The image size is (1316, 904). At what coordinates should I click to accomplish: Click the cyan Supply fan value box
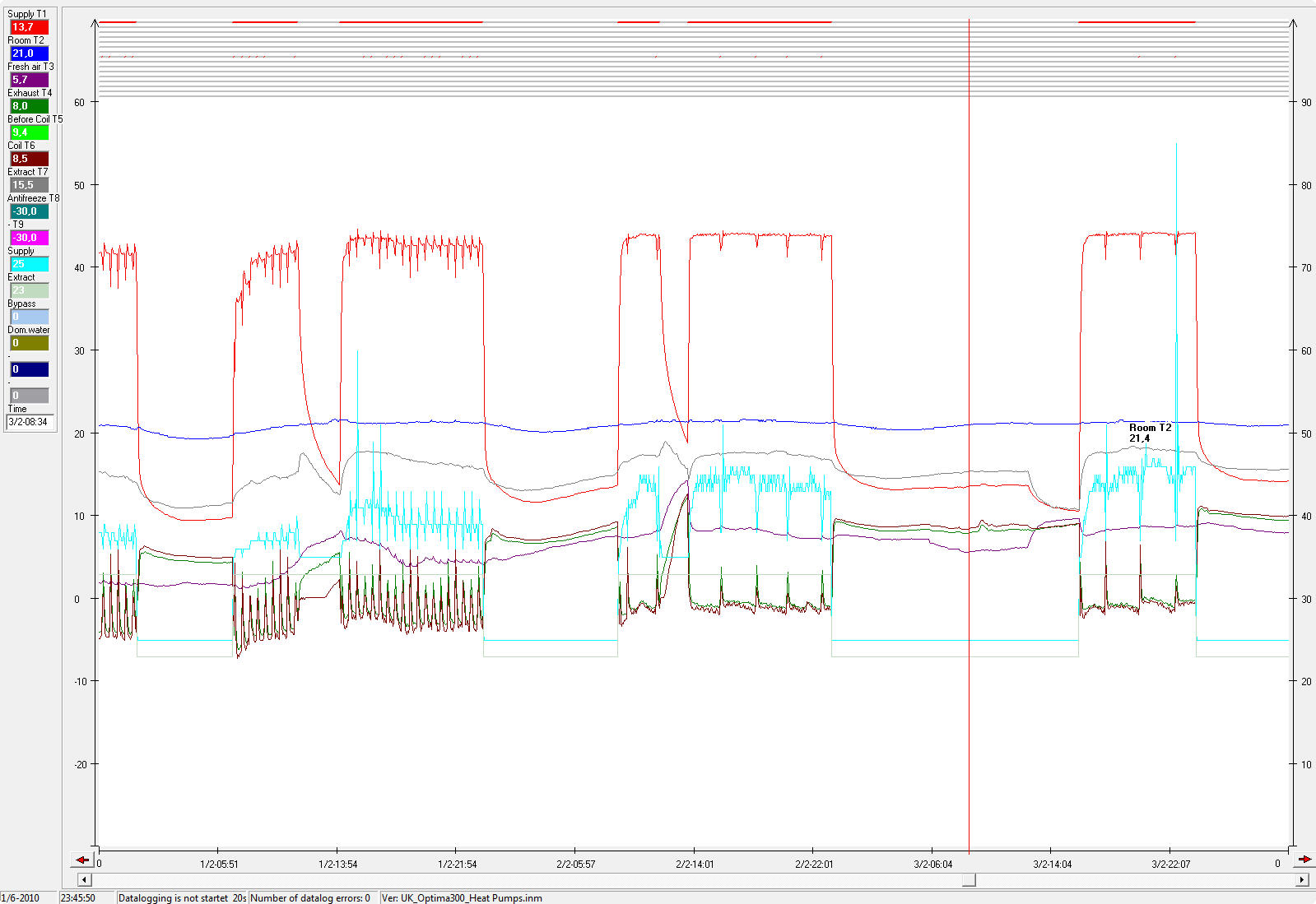point(29,264)
